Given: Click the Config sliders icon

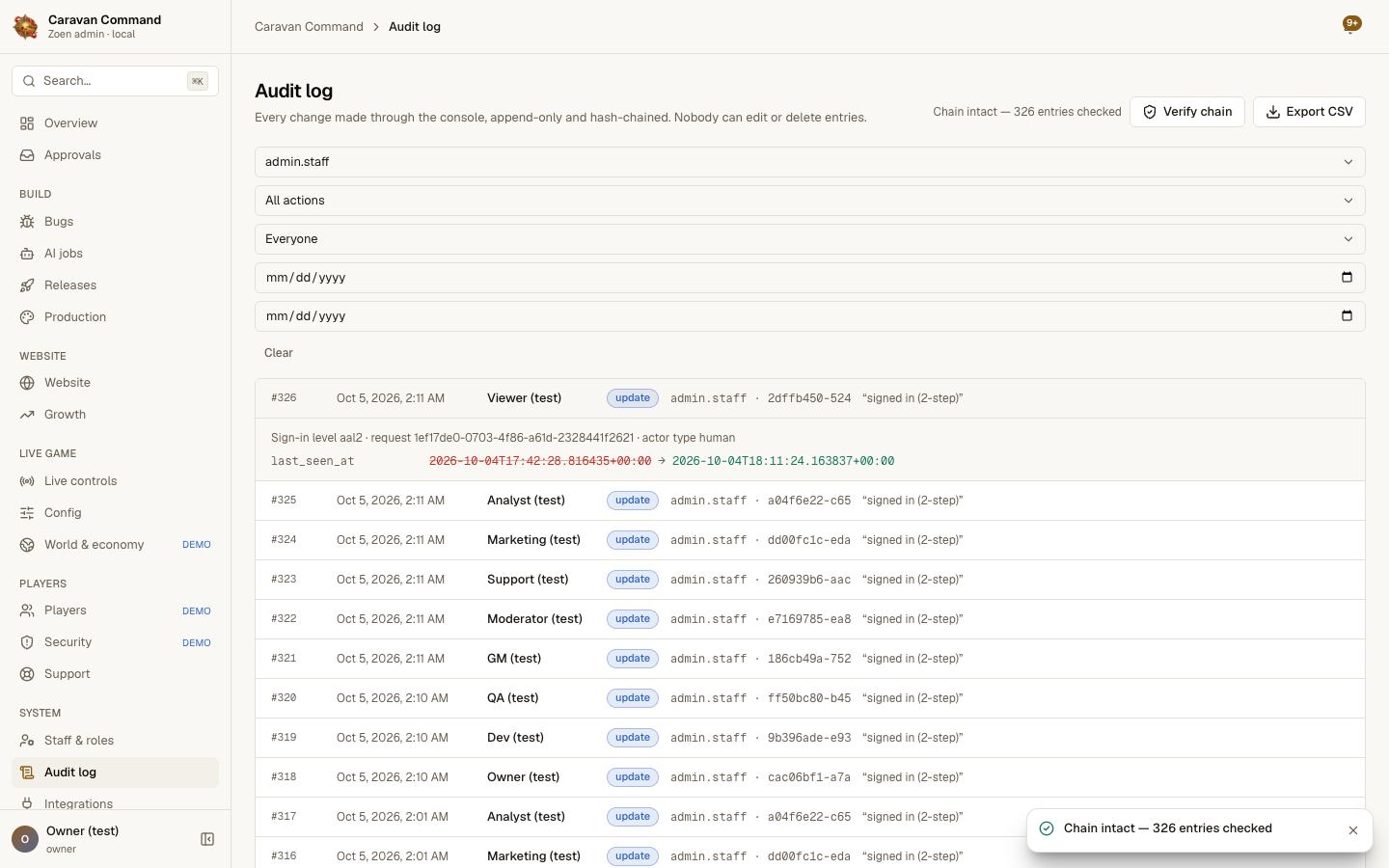Looking at the screenshot, I should tap(27, 513).
